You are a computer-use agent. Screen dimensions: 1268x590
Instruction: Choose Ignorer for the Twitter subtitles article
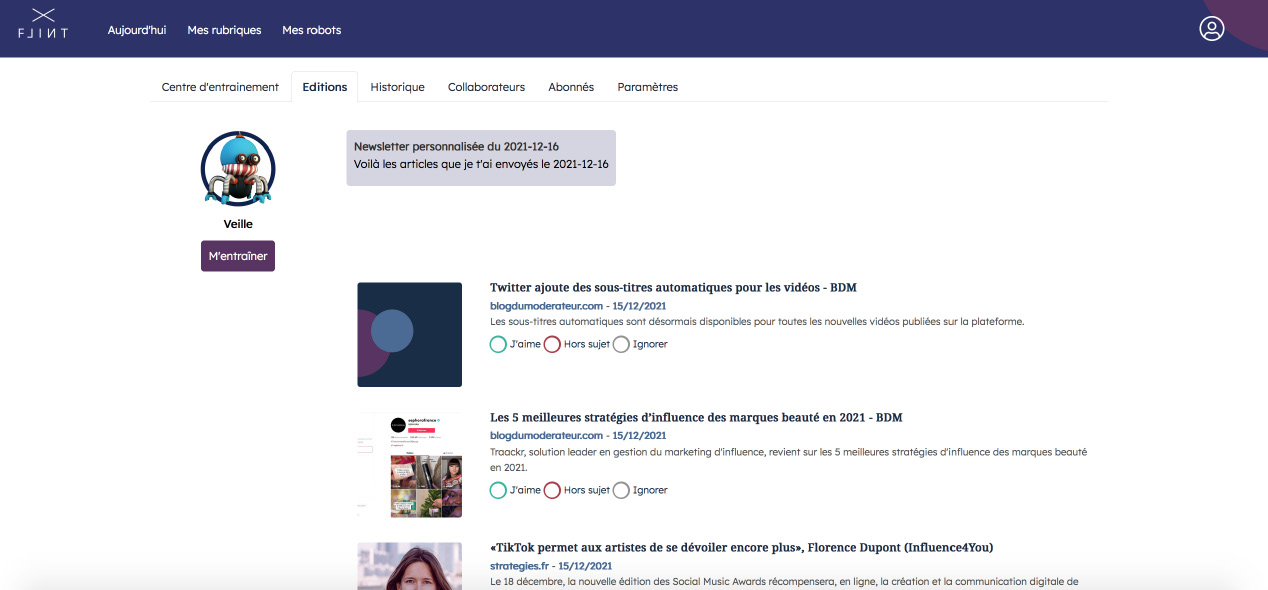[x=621, y=344]
